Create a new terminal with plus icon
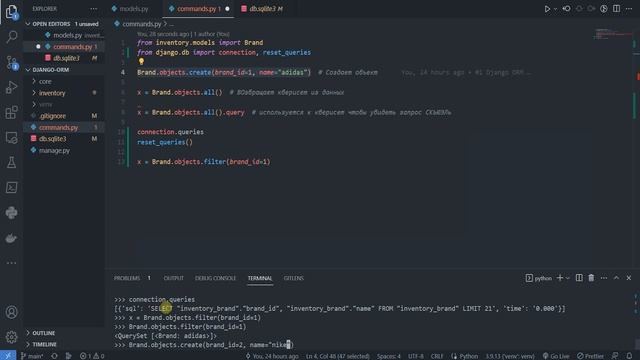The height and width of the screenshot is (360, 640). click(x=560, y=278)
